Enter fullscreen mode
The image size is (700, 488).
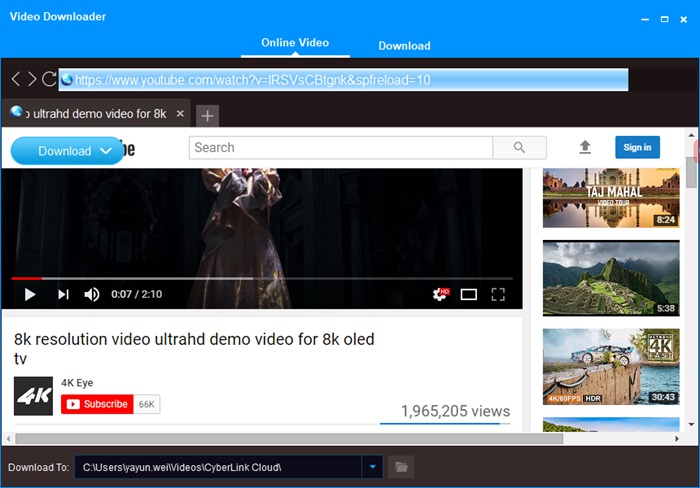pyautogui.click(x=498, y=294)
